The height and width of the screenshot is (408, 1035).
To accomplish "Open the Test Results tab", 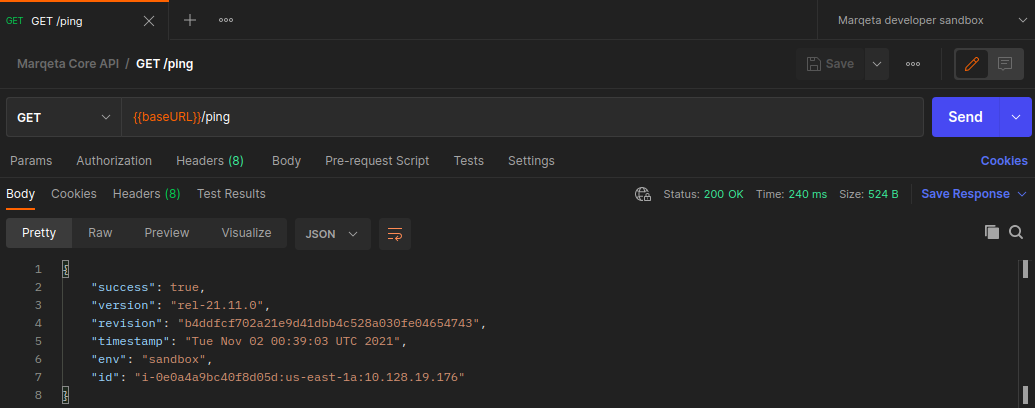I will [x=231, y=194].
